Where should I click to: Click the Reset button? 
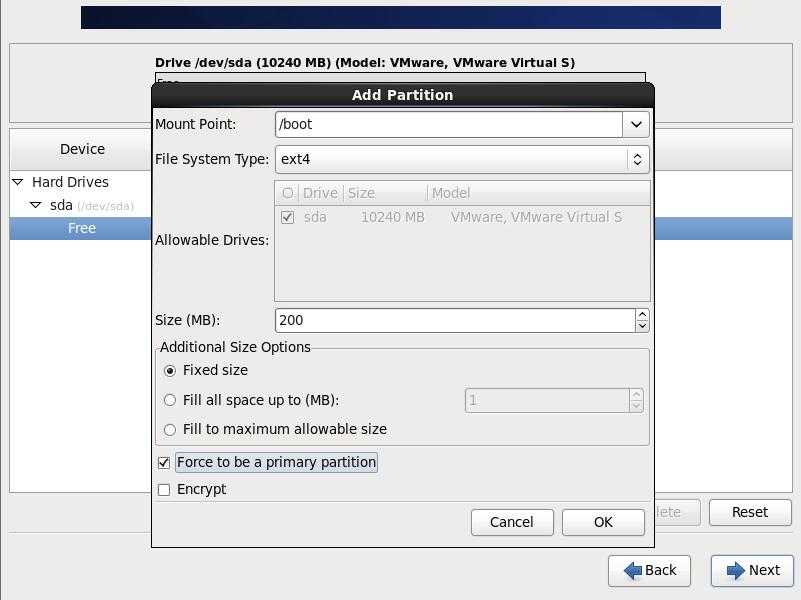pyautogui.click(x=750, y=512)
